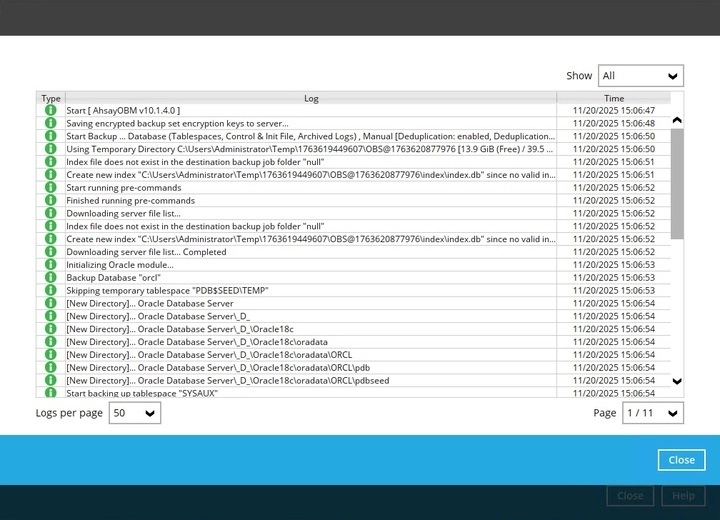
Task: Select log New Directory Oracle Database Server\_D_\Oracle18c
Action: click(180, 329)
